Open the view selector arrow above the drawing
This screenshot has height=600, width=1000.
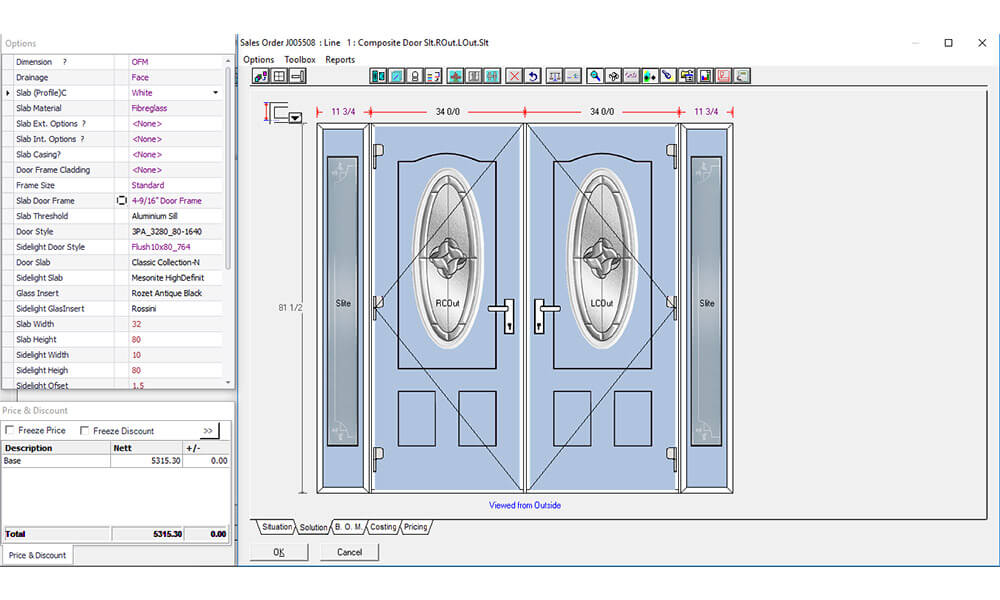(295, 117)
